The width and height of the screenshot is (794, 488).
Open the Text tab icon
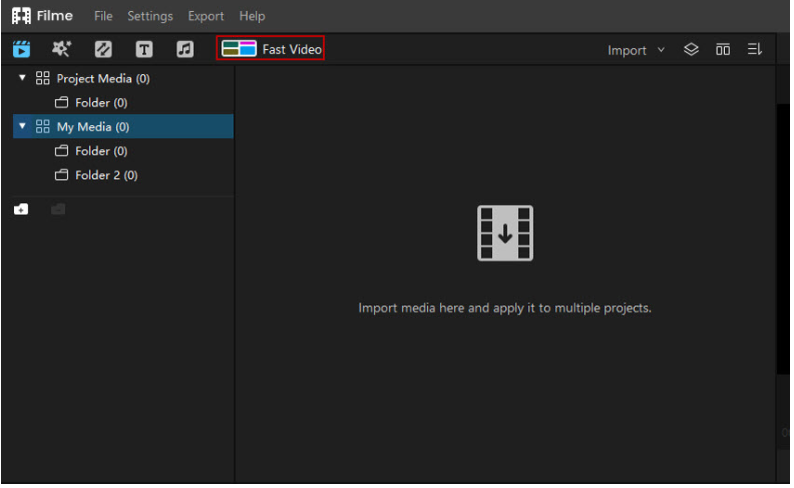[x=144, y=49]
